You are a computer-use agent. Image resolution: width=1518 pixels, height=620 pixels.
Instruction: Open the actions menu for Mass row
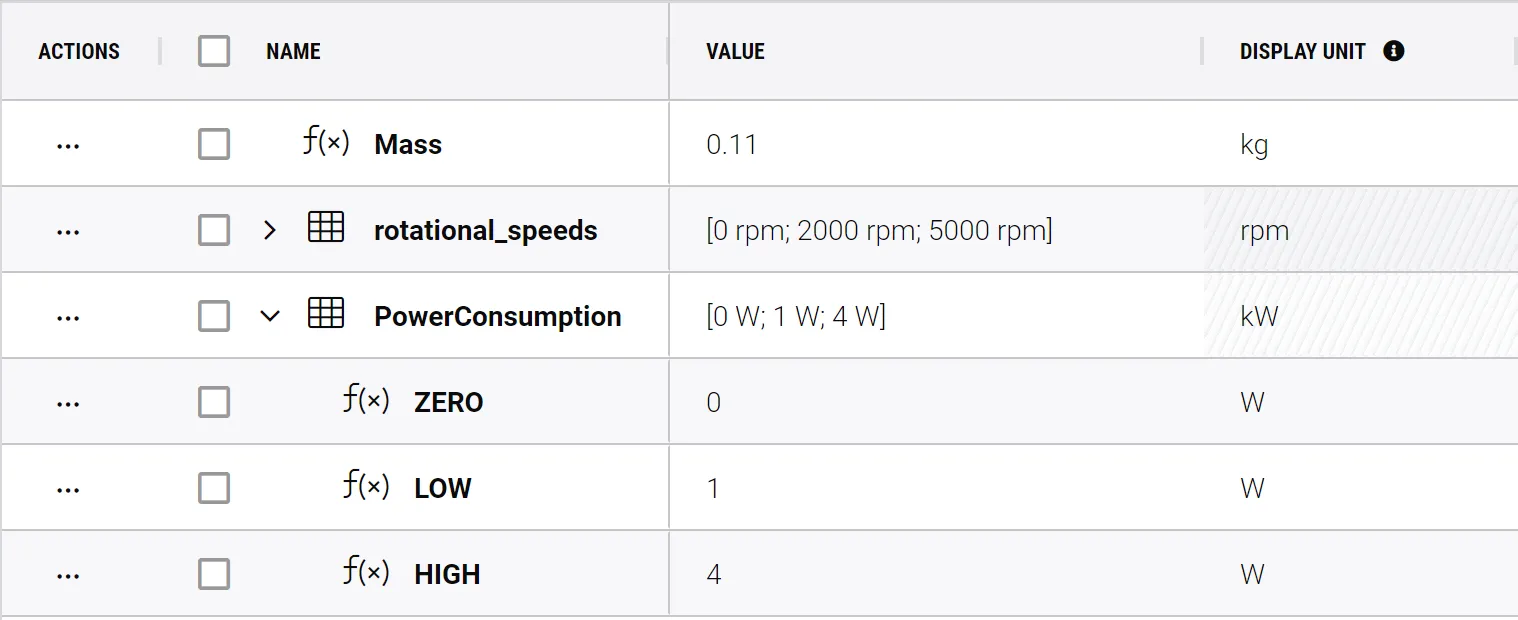click(x=68, y=145)
